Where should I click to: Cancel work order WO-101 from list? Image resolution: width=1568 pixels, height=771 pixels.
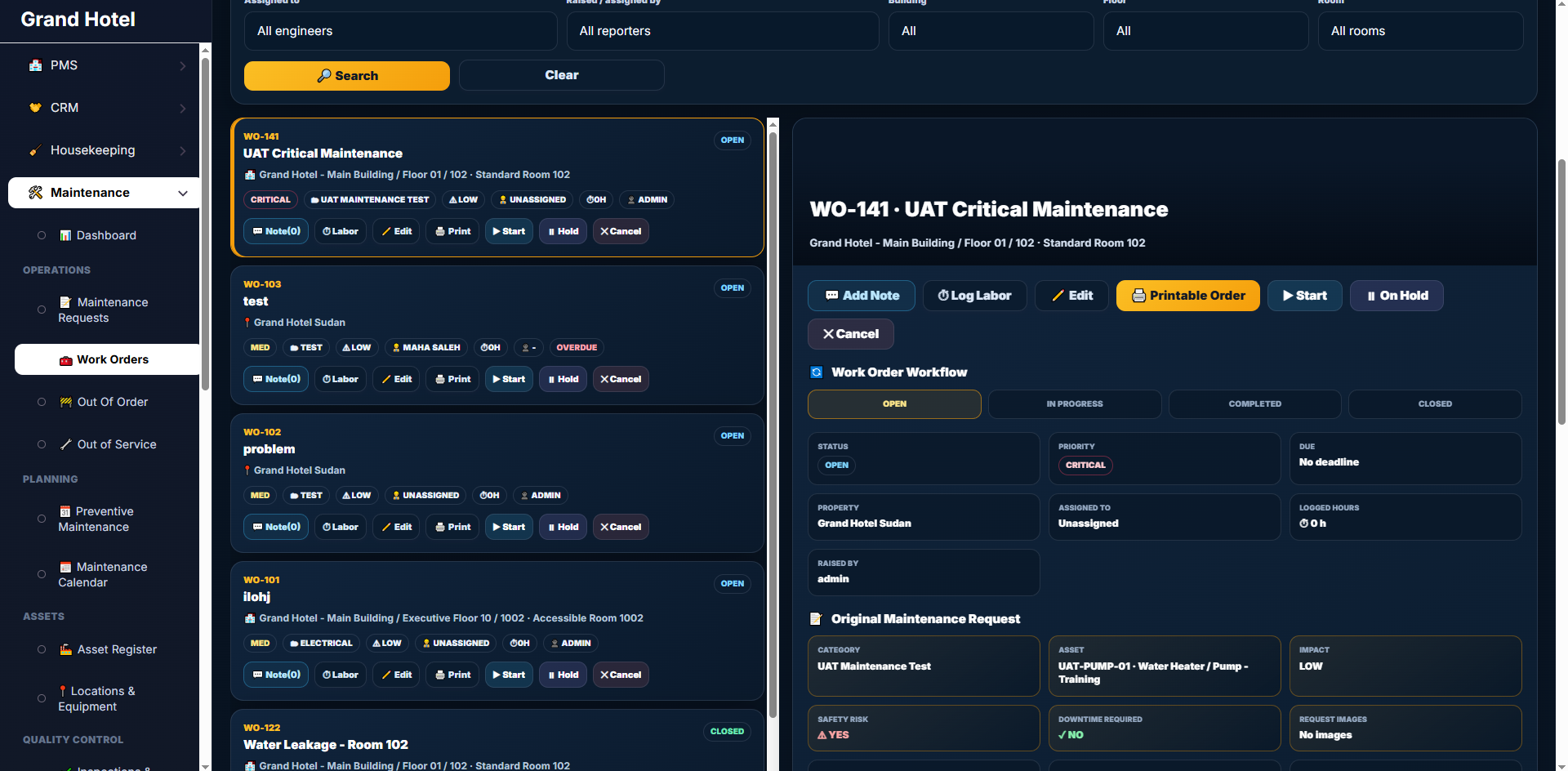click(x=621, y=675)
